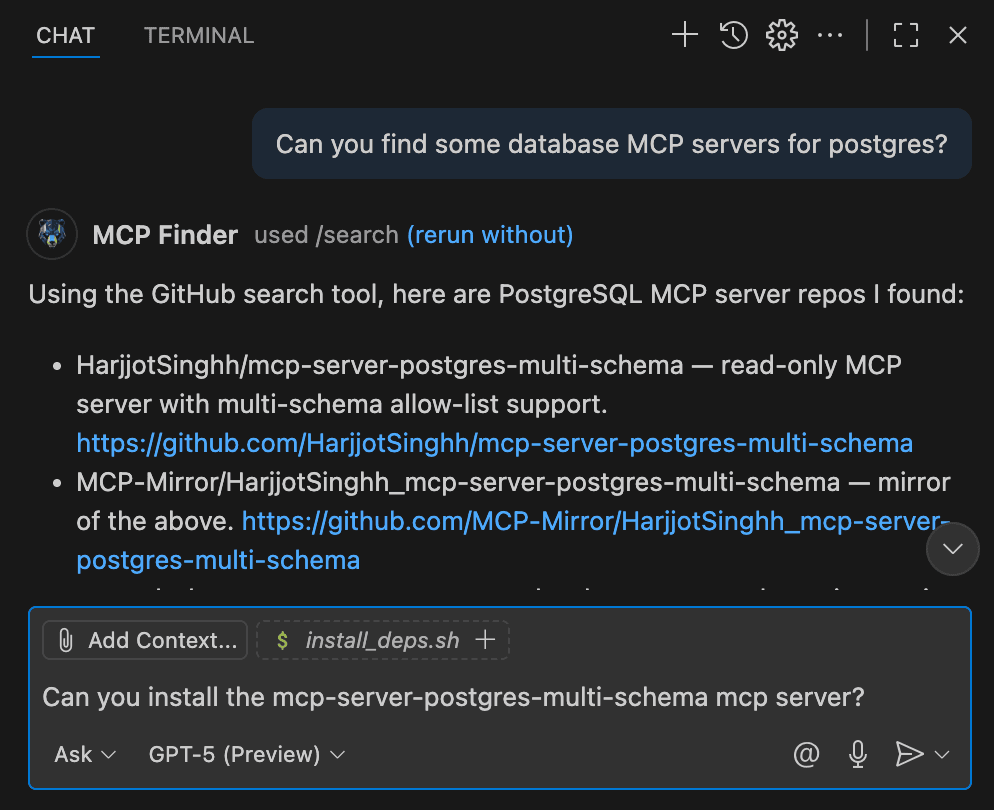Screen dimensions: 994x810
Task: Click the rerun without link
Action: 490,235
